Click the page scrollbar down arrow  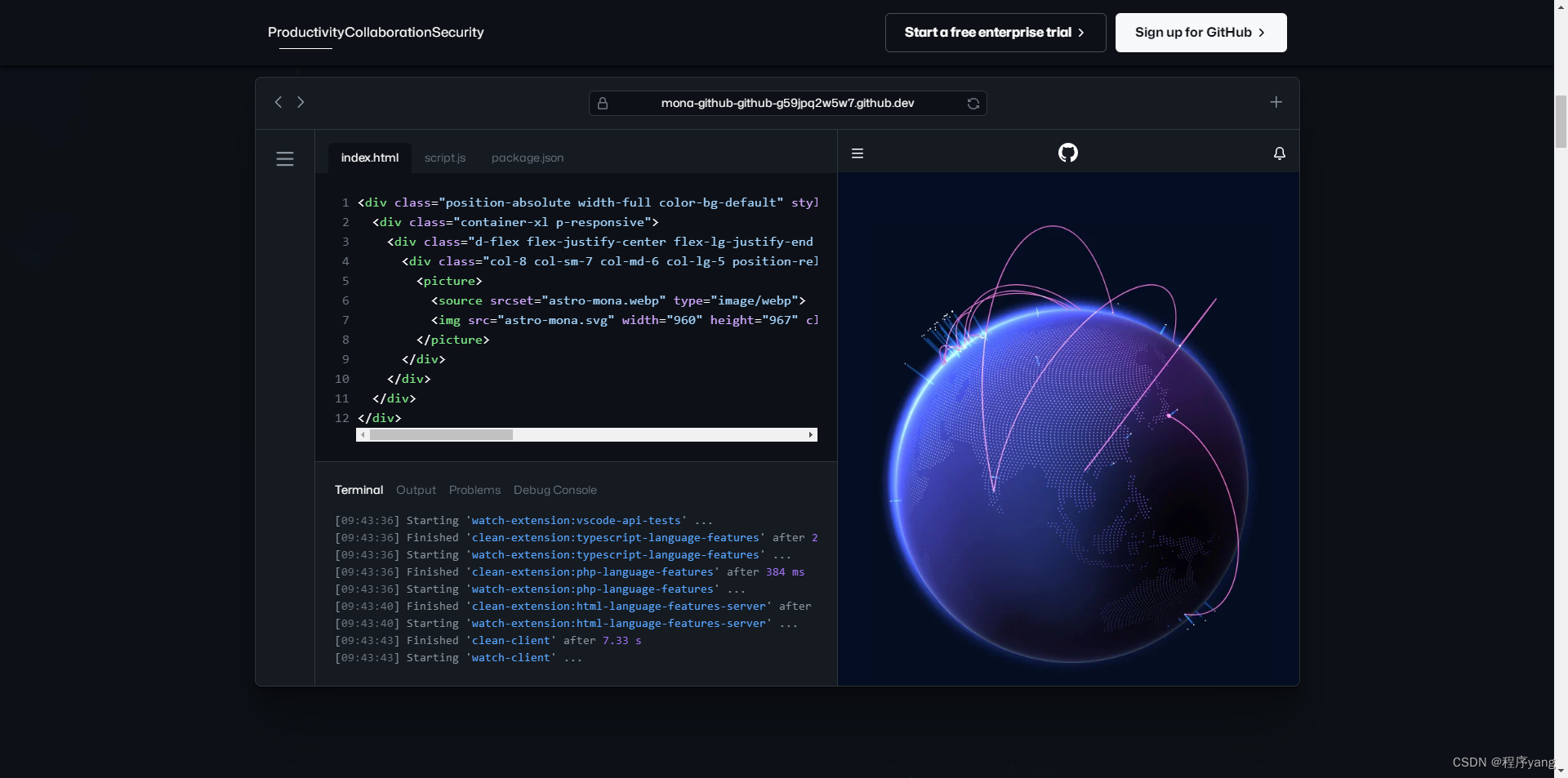[1561, 771]
